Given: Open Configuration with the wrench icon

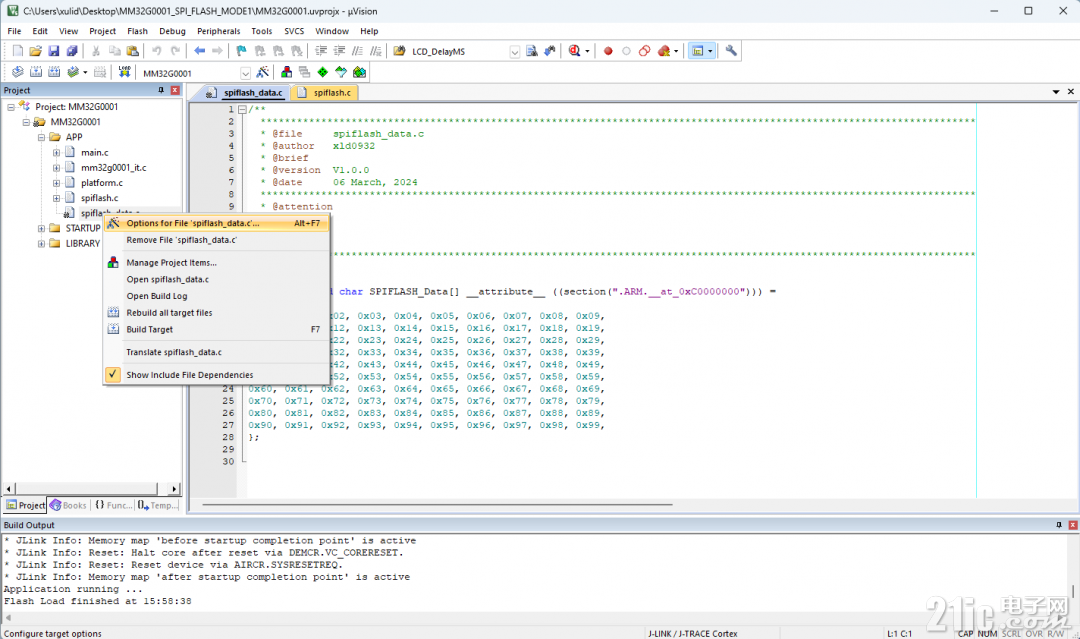Looking at the screenshot, I should (x=731, y=51).
